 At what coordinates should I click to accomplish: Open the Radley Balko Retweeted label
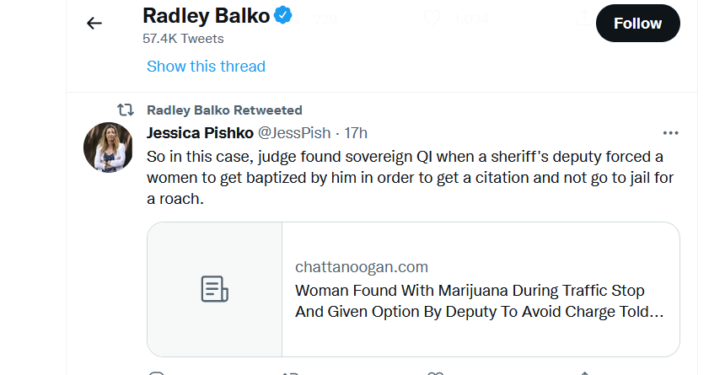point(224,110)
